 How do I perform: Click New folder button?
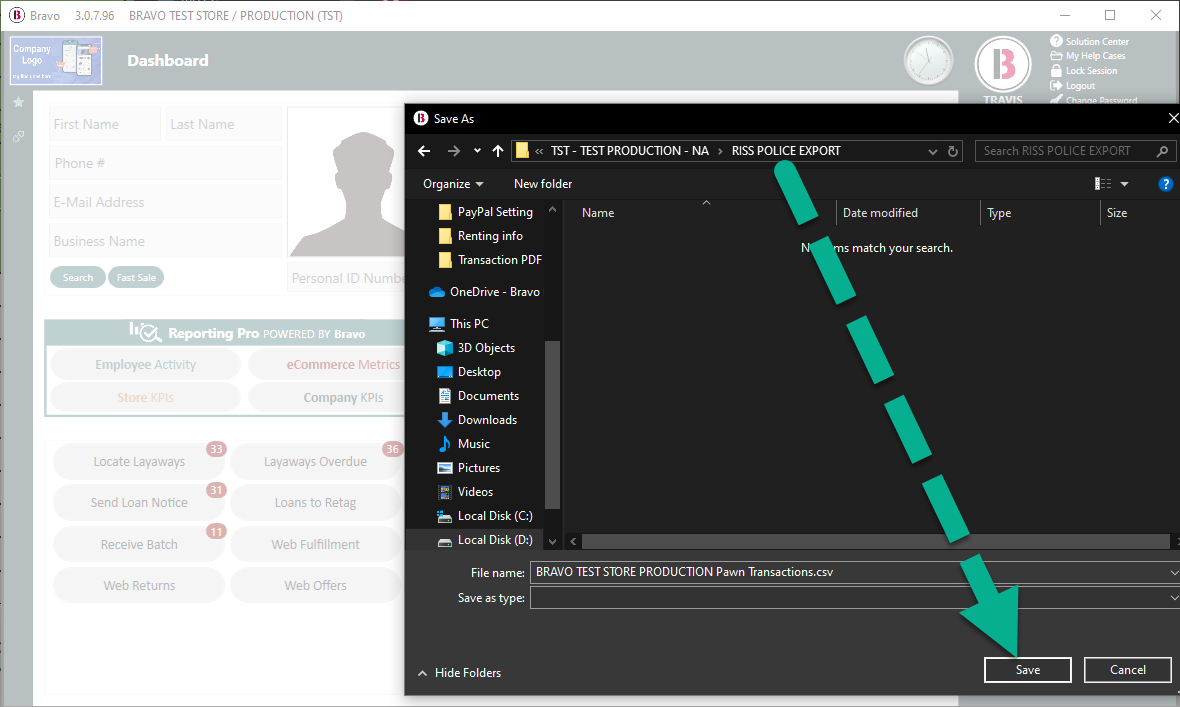click(x=543, y=184)
